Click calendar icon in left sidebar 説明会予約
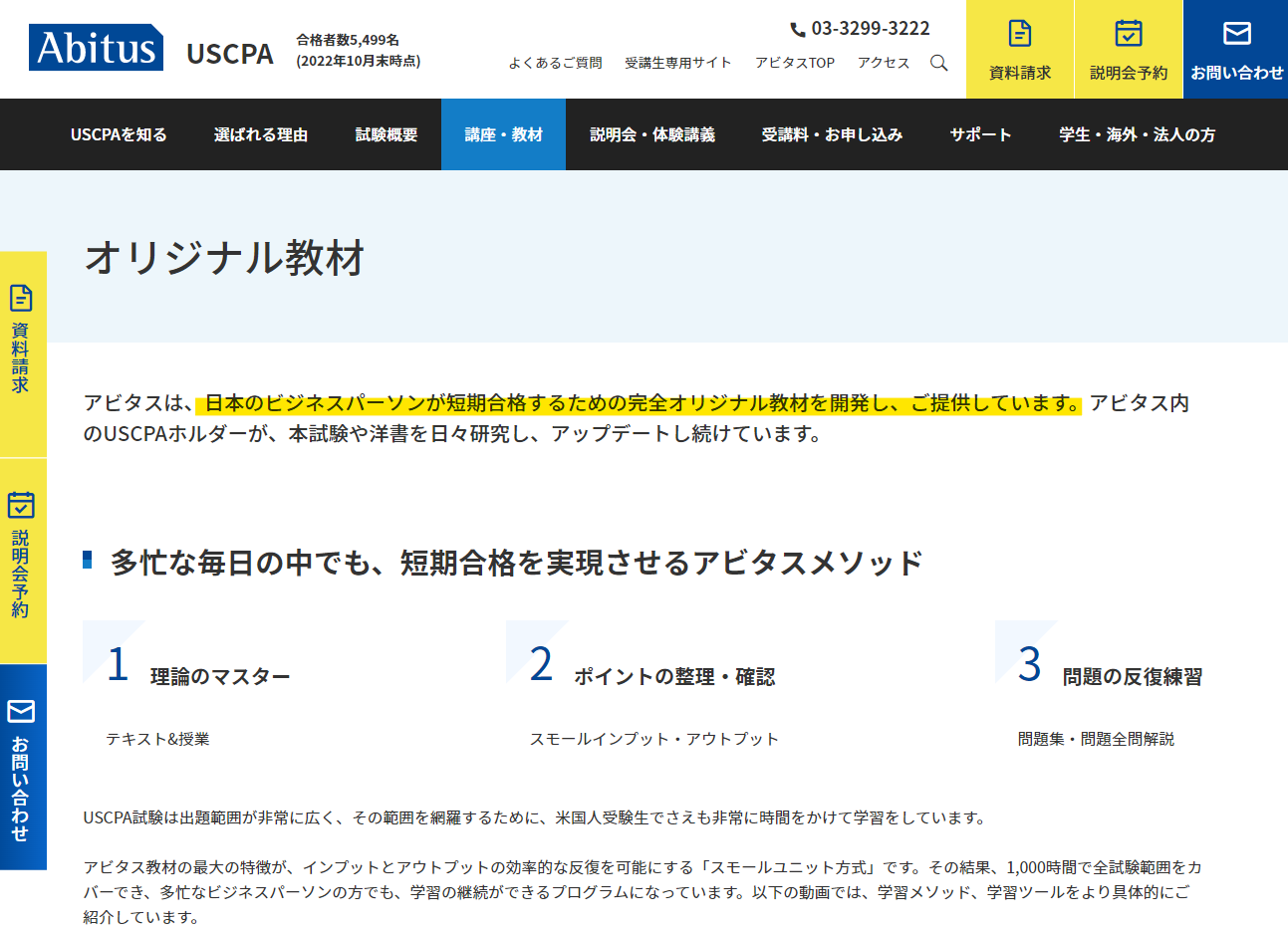The height and width of the screenshot is (930, 1288). pos(21,505)
